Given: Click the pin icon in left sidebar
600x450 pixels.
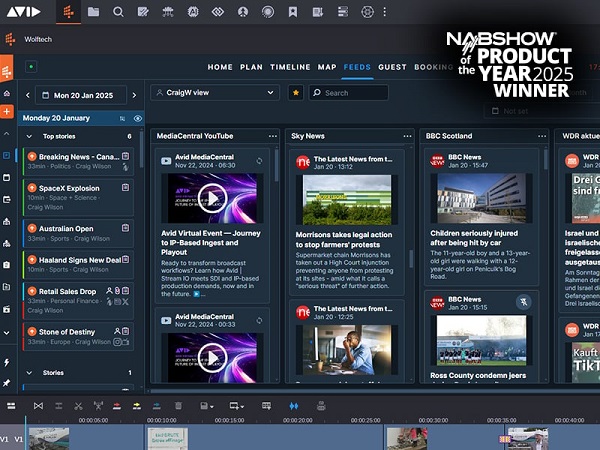Looking at the screenshot, I should [7, 383].
